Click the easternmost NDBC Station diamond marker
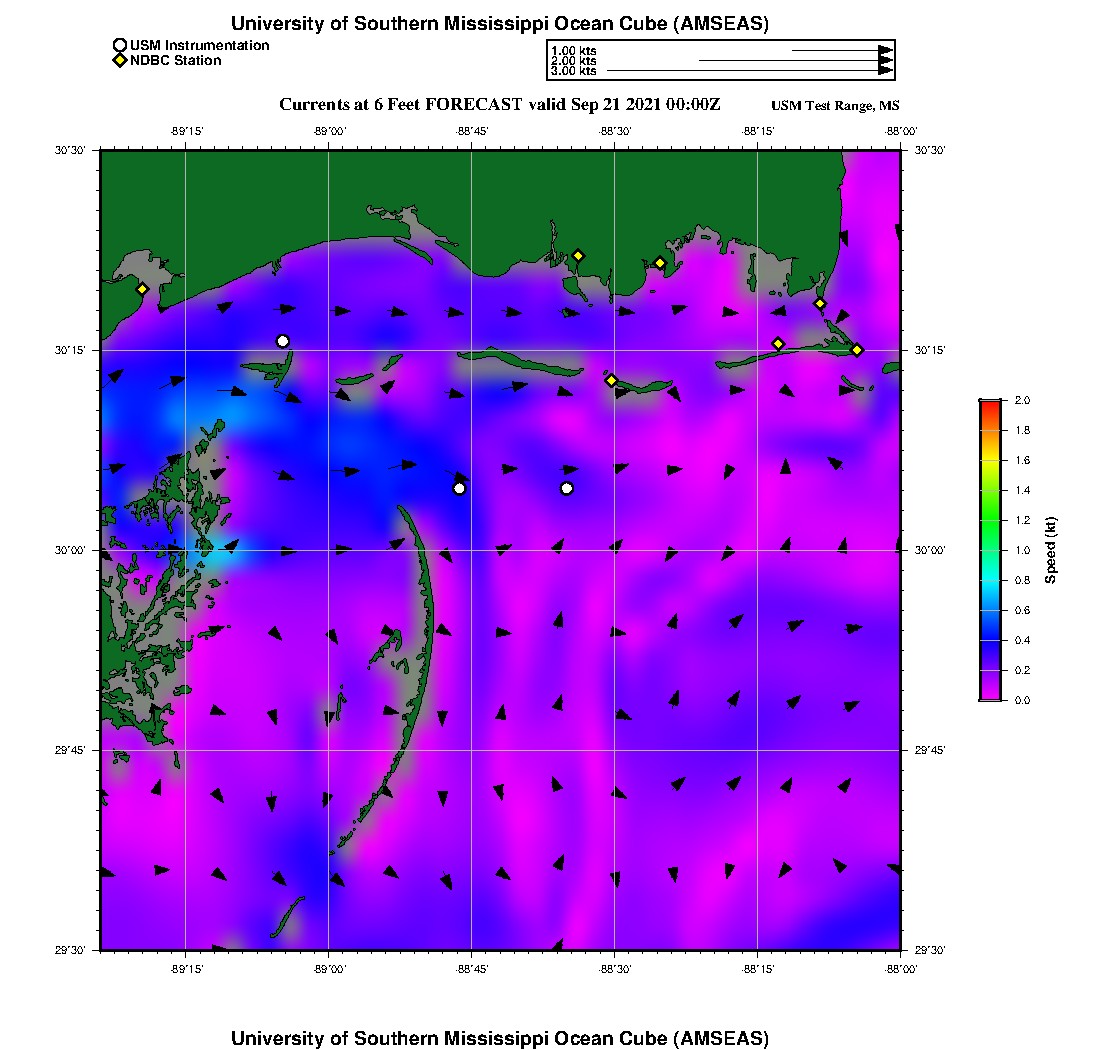This screenshot has height=1050, width=1100. (x=857, y=350)
